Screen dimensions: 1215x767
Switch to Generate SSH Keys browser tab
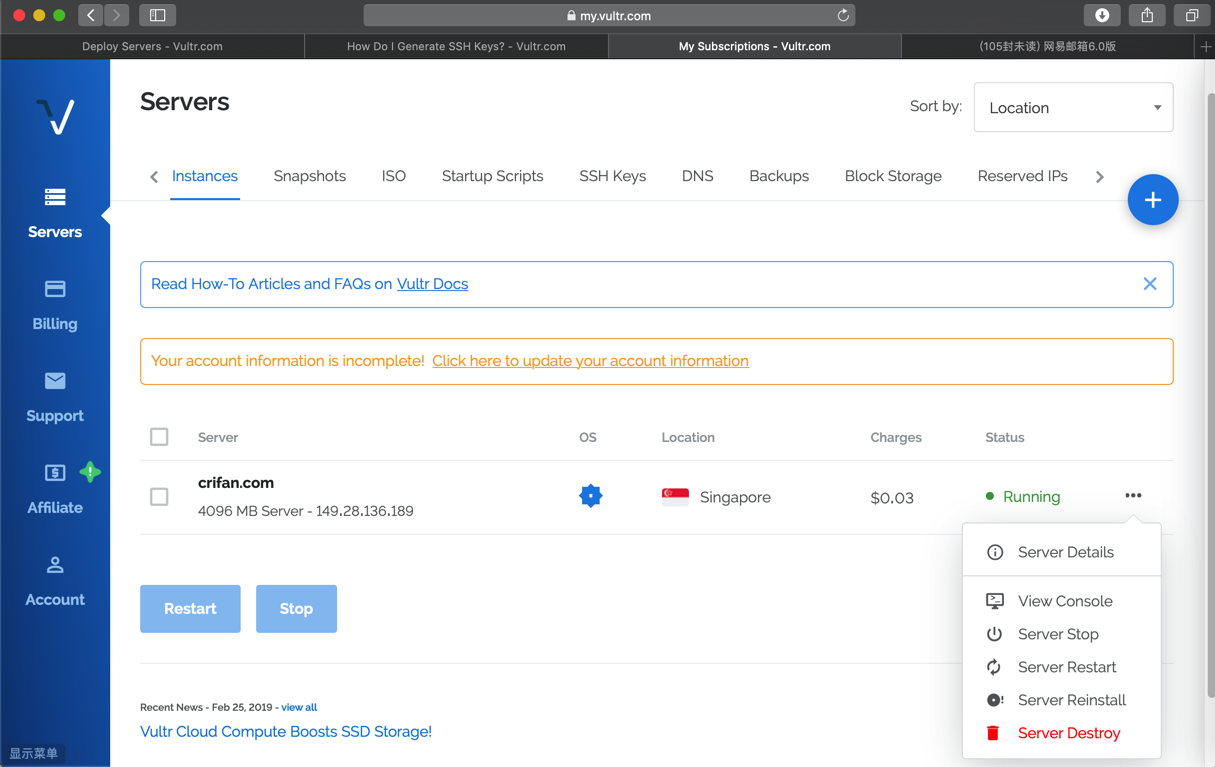coord(456,46)
